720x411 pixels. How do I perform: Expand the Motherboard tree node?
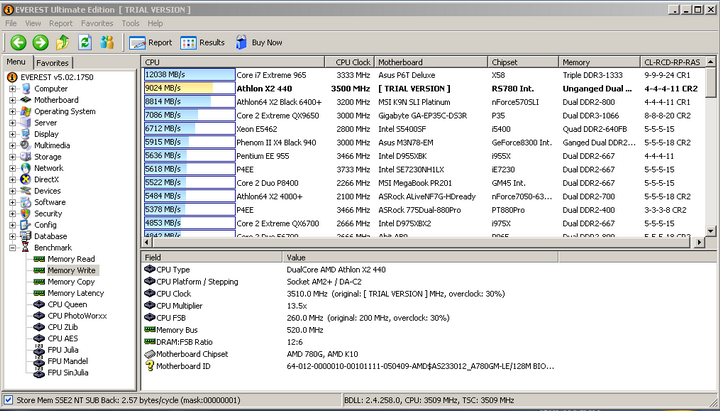(x=12, y=100)
